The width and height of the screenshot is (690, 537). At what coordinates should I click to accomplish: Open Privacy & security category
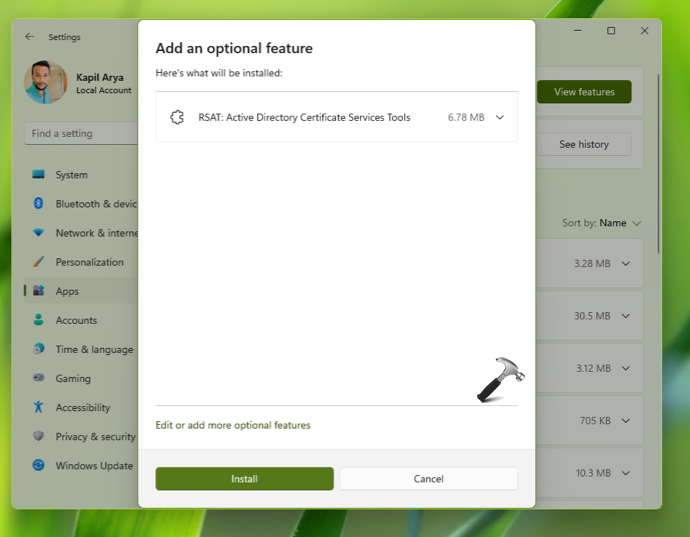pos(81,436)
